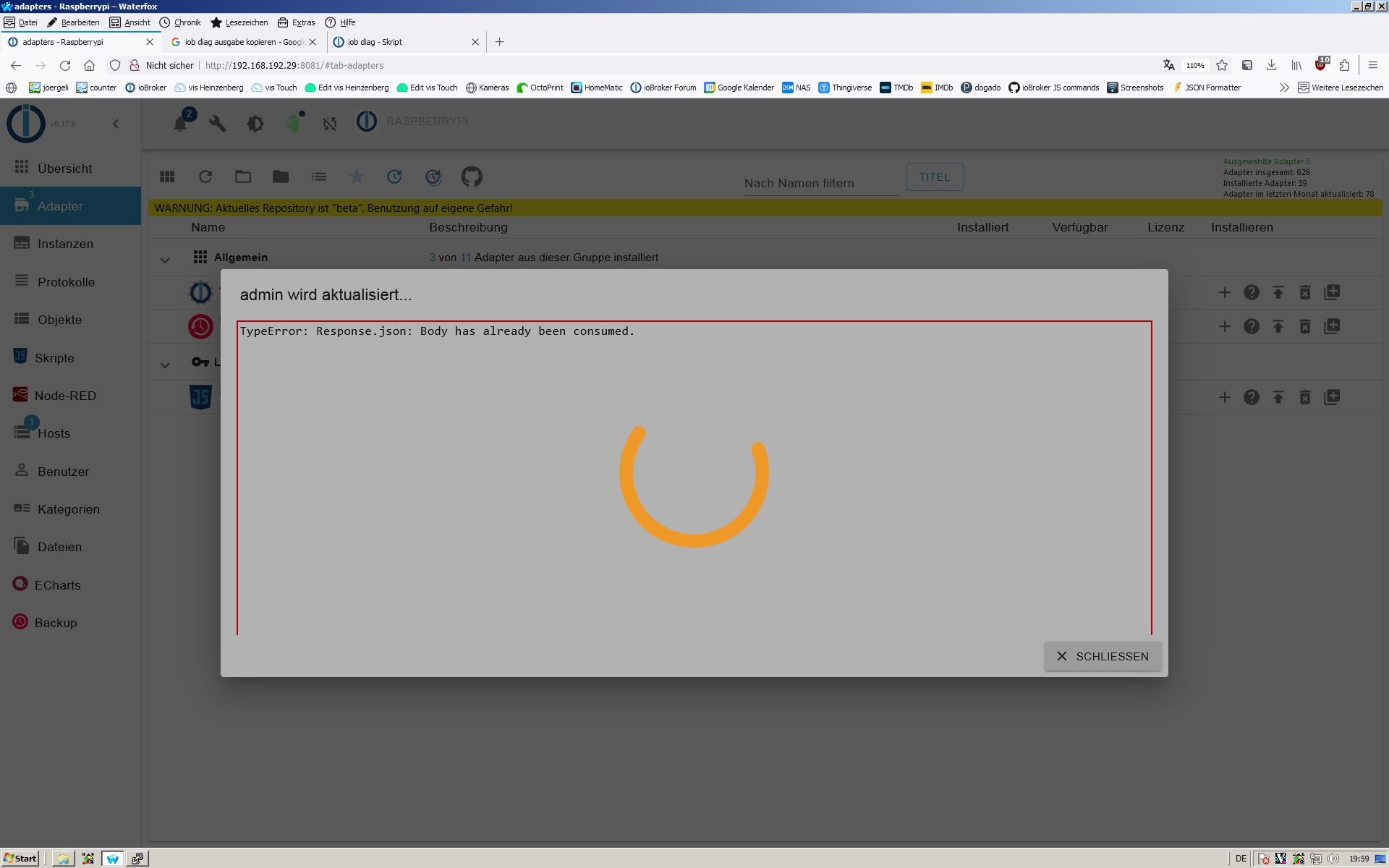Click the TITEL filter button
This screenshot has width=1389, height=868.
(934, 176)
